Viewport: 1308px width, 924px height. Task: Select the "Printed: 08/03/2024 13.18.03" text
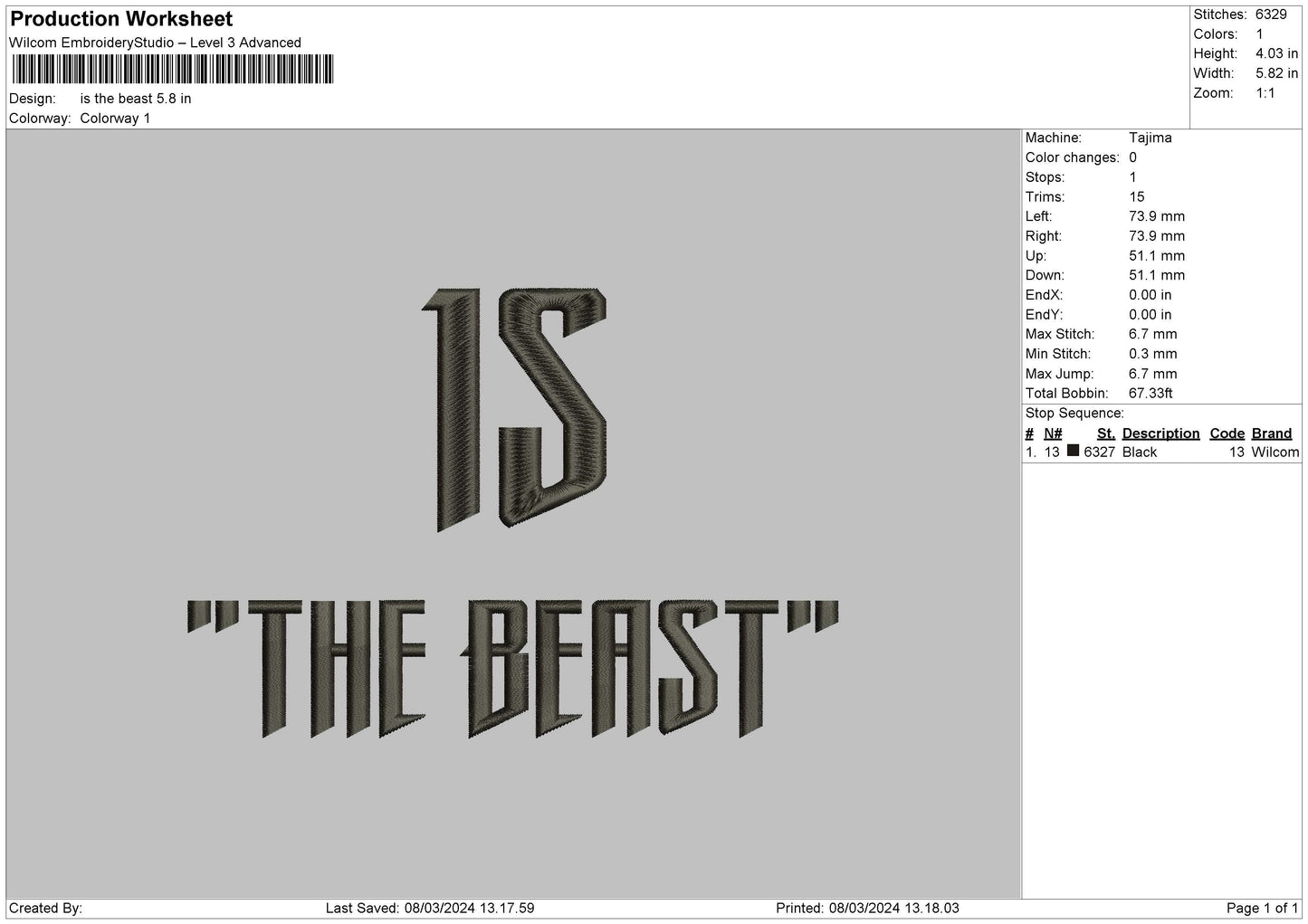[868, 909]
